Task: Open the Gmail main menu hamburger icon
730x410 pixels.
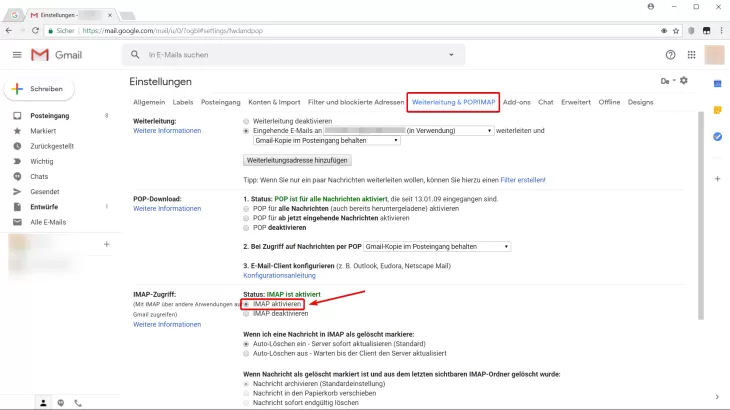Action: tap(17, 54)
